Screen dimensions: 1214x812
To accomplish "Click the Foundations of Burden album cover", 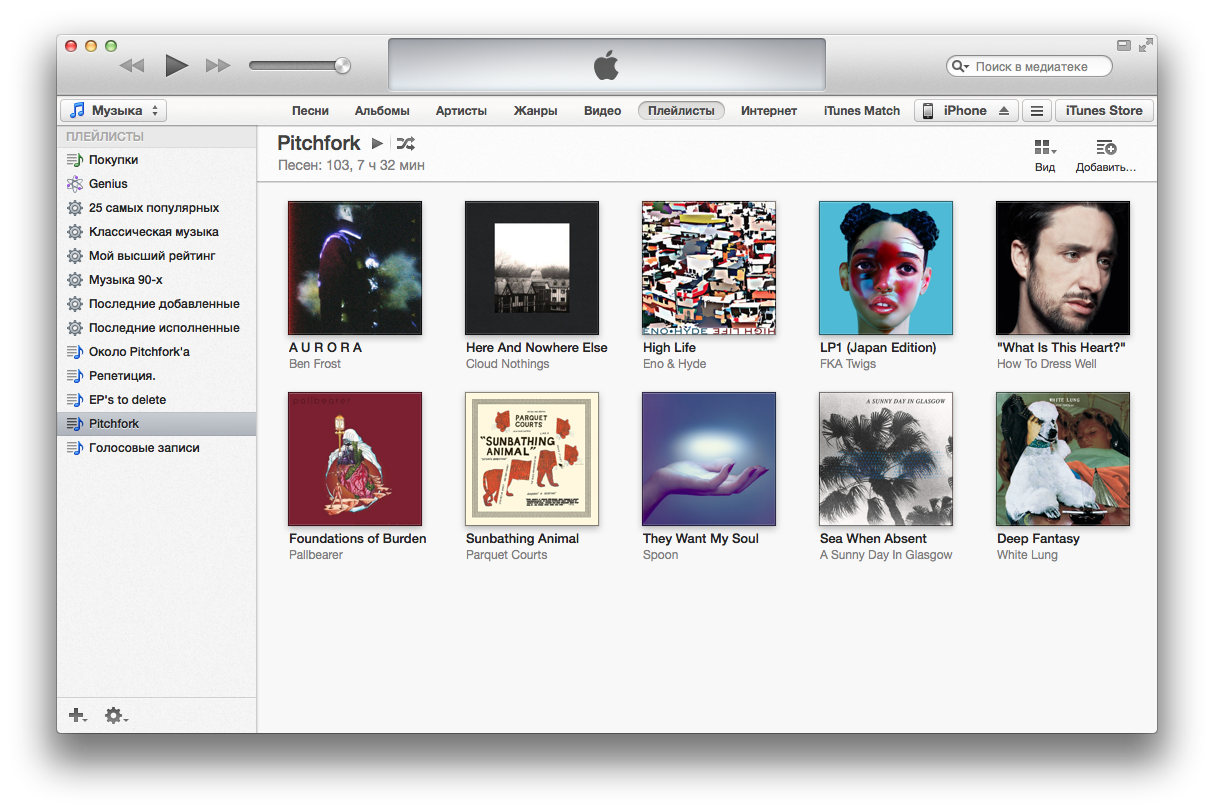I will (355, 459).
